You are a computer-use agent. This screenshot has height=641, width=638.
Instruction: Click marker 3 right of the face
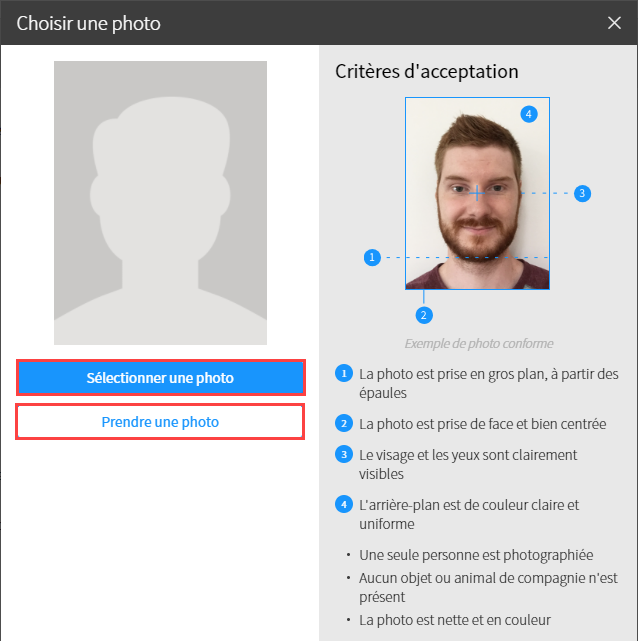pos(582,193)
